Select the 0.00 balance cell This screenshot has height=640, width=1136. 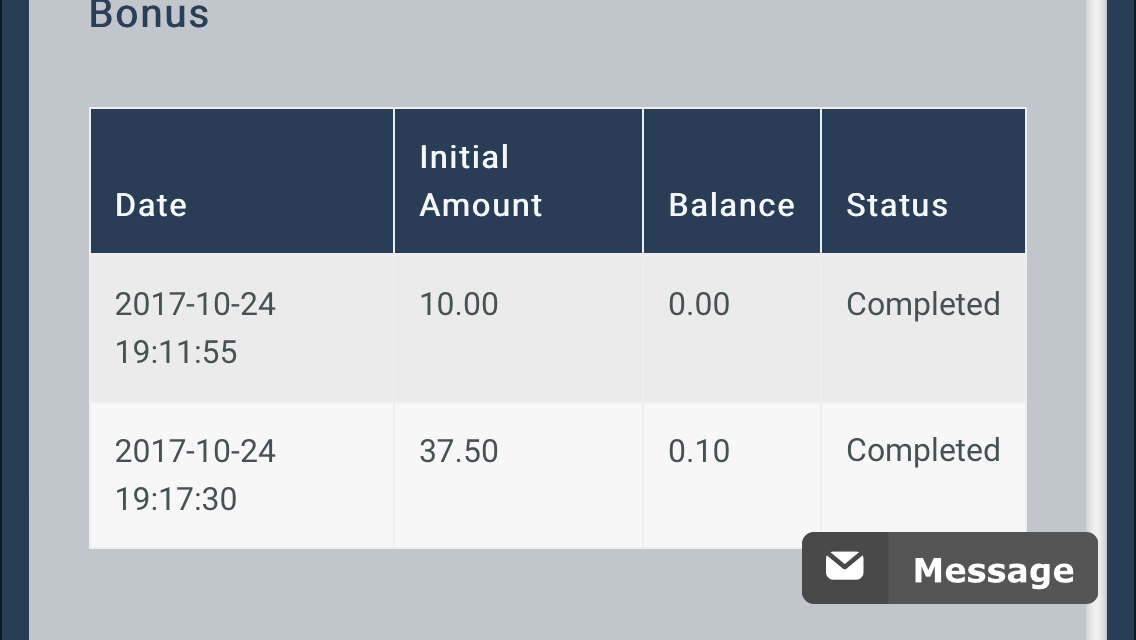(732, 328)
